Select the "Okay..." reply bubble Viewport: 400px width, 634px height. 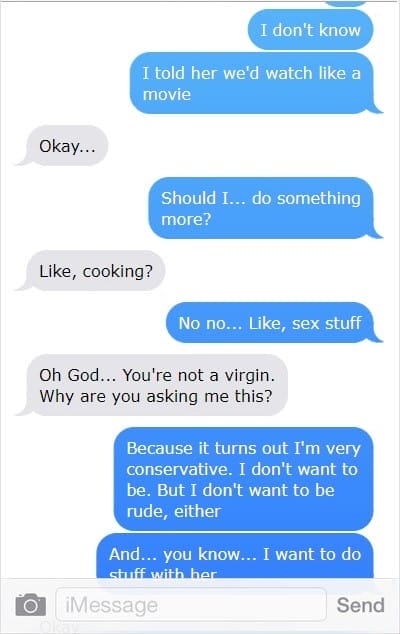(67, 146)
